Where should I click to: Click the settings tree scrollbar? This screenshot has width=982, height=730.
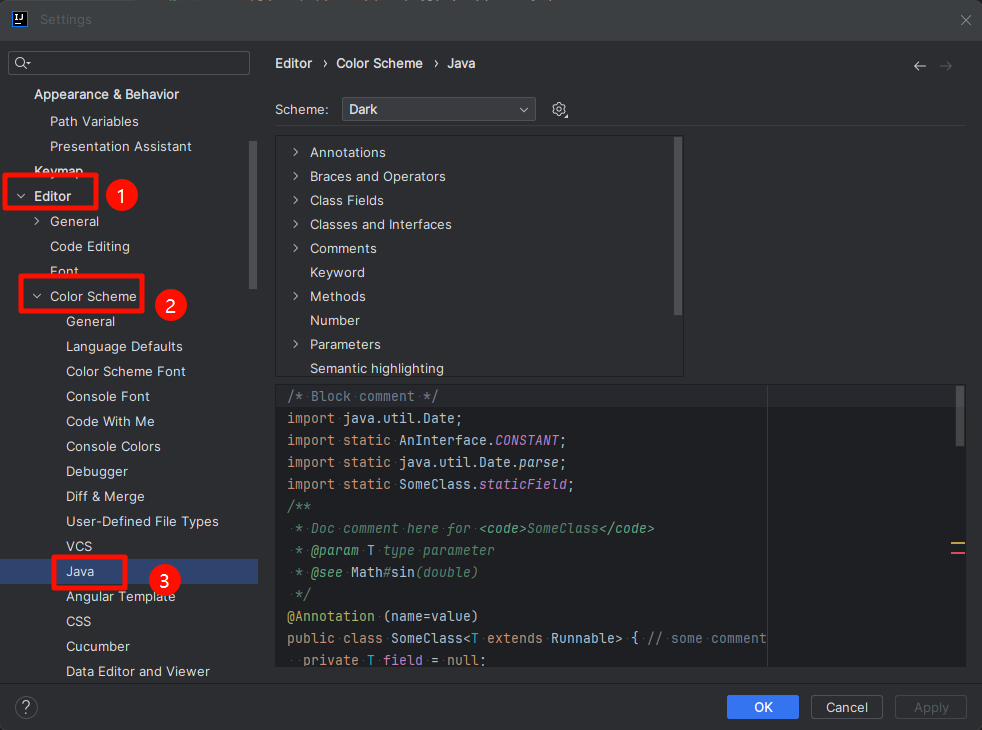click(x=253, y=215)
